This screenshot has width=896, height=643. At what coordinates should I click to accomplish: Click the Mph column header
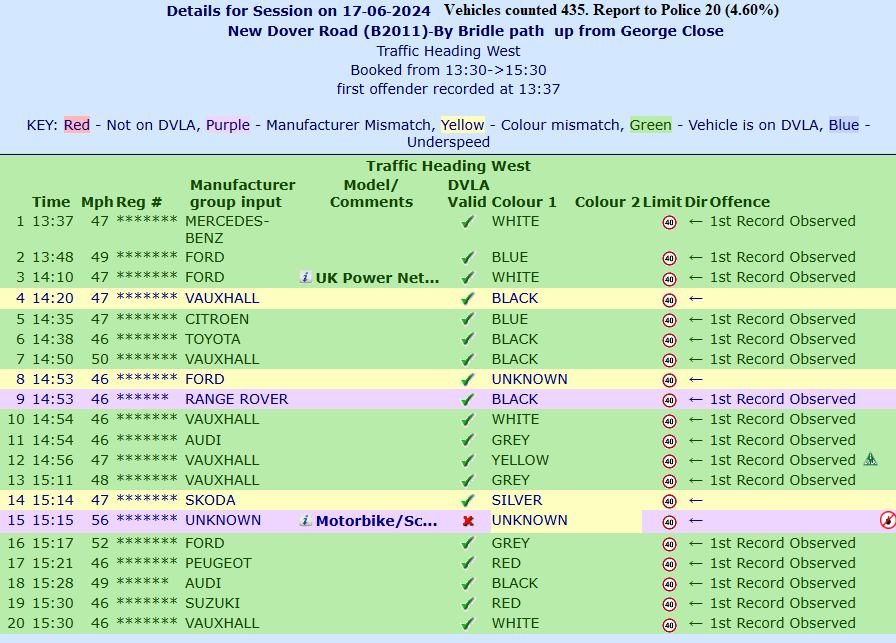97,202
